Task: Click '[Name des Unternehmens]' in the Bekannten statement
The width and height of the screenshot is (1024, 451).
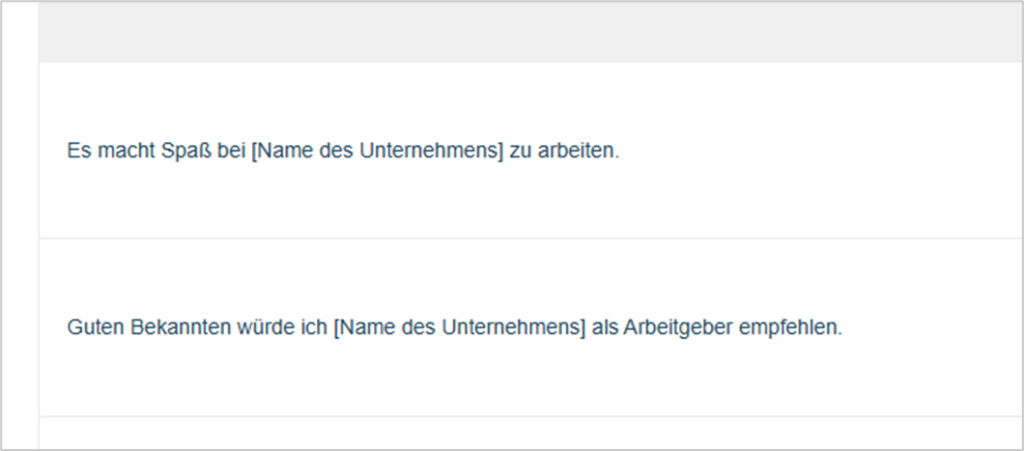Action: (460, 328)
